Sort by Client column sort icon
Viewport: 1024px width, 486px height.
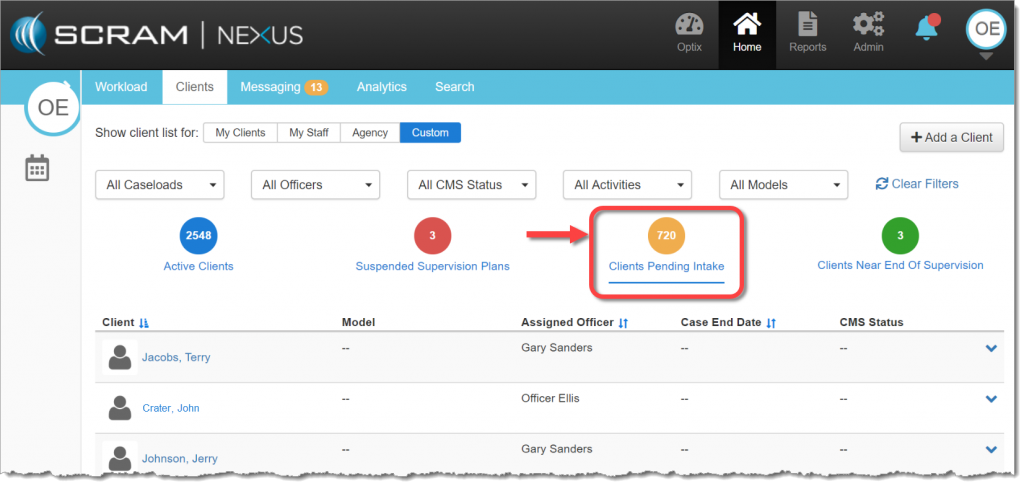pos(144,323)
